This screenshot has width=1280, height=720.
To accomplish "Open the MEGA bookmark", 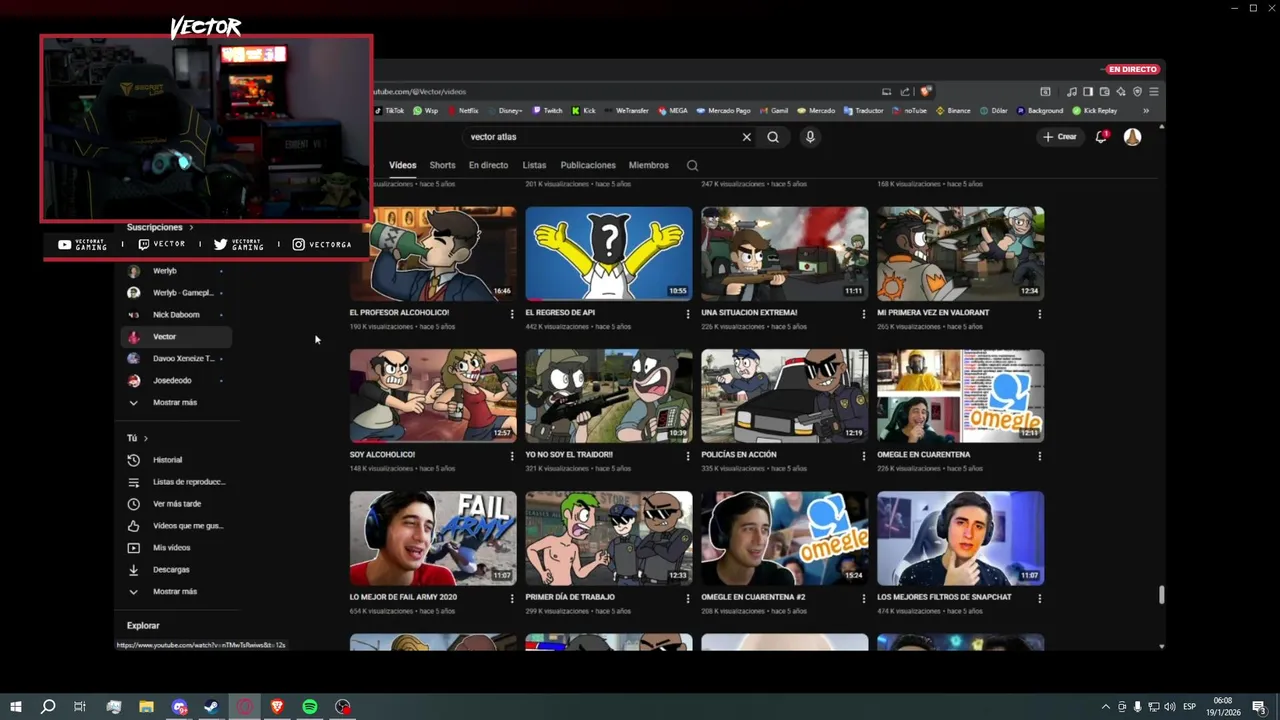I will (x=673, y=111).
